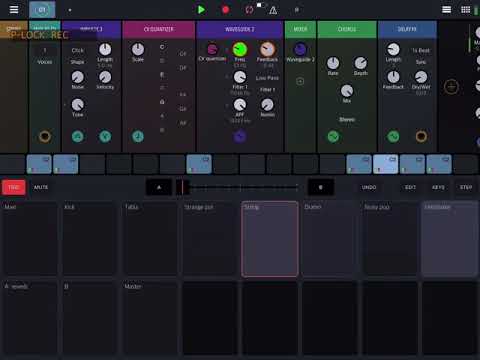Viewport: 480px width, 360px height.
Task: Select the Kick track pad
Action: point(90,239)
